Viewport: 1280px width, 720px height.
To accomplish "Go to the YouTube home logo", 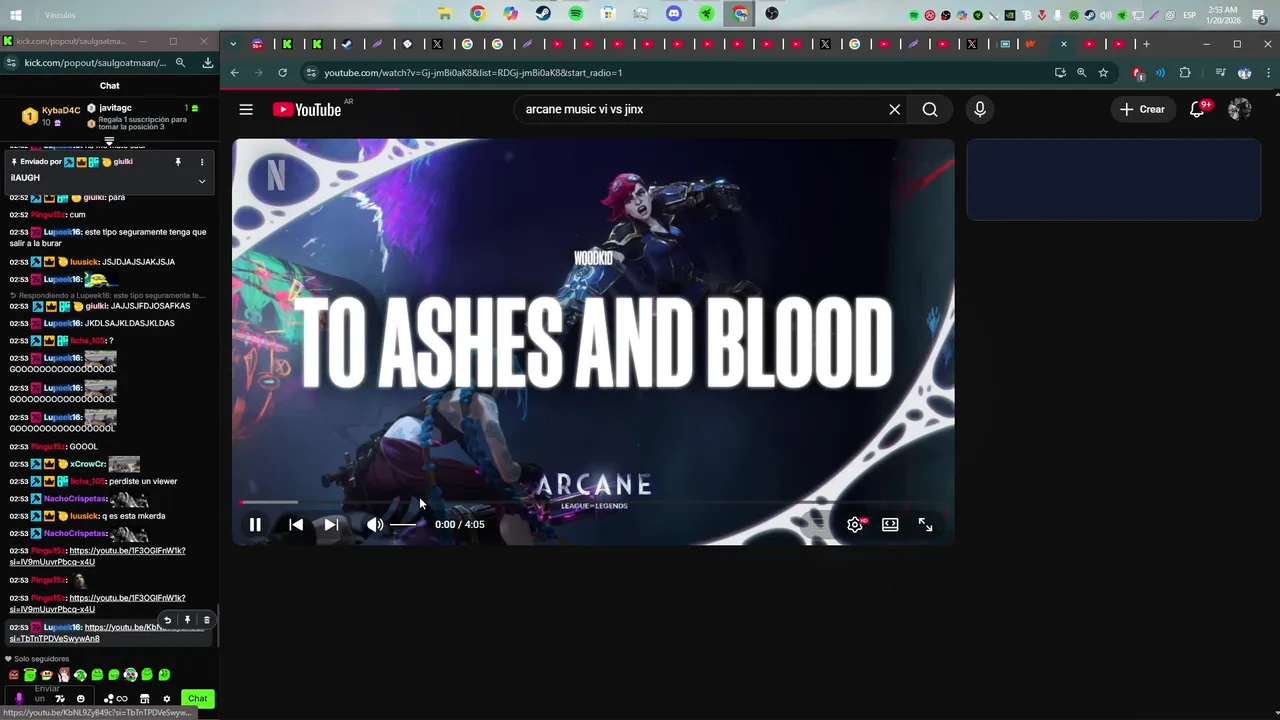I will coord(307,109).
